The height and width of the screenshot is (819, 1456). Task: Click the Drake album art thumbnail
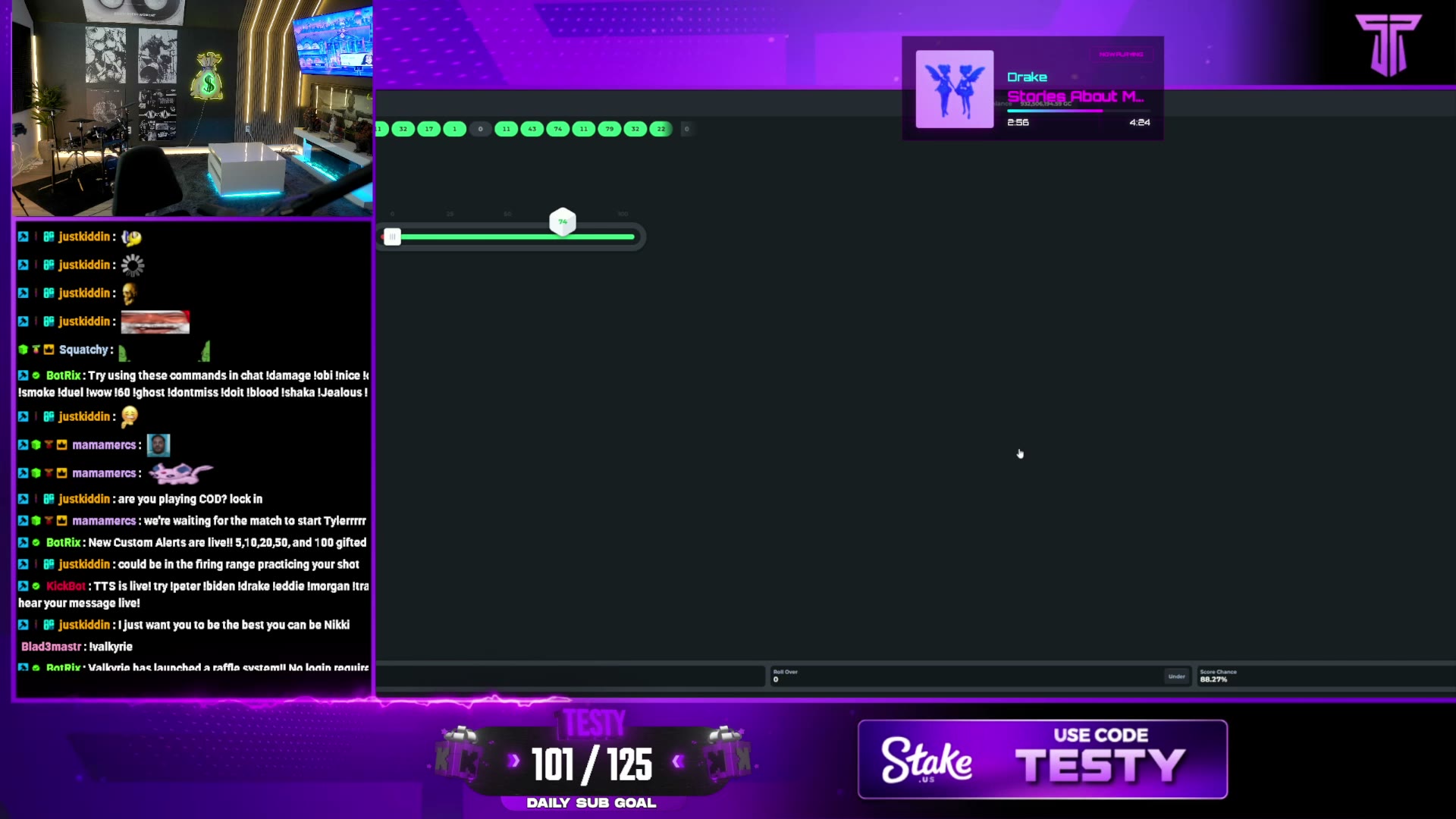pos(955,89)
